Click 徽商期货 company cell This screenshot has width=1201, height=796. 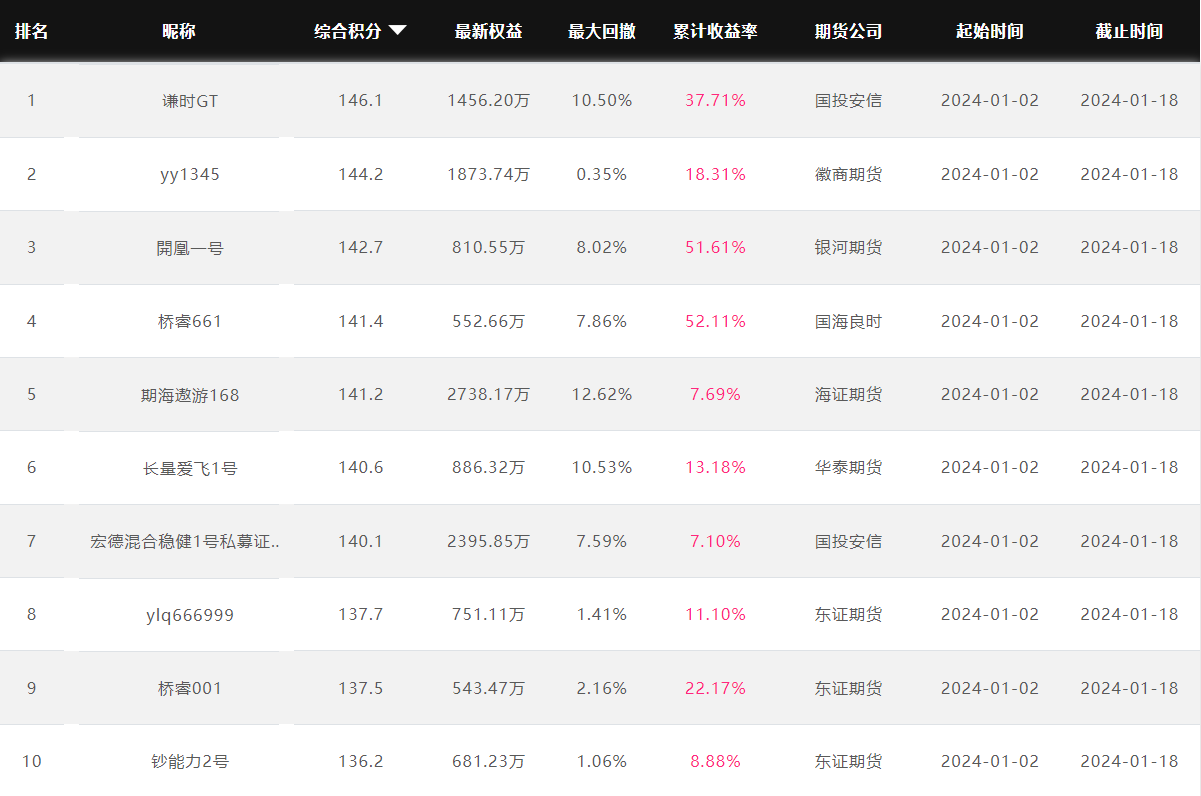(x=849, y=174)
